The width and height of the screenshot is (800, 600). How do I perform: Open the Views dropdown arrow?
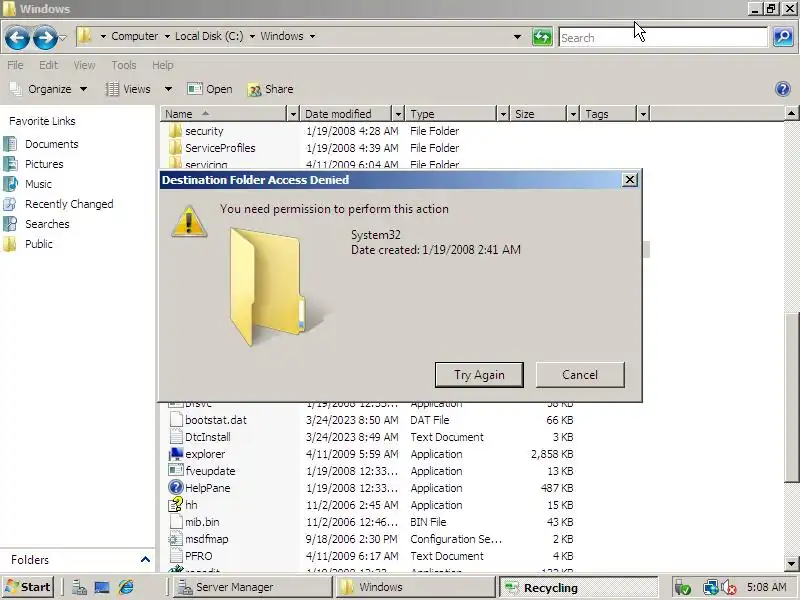pyautogui.click(x=168, y=89)
